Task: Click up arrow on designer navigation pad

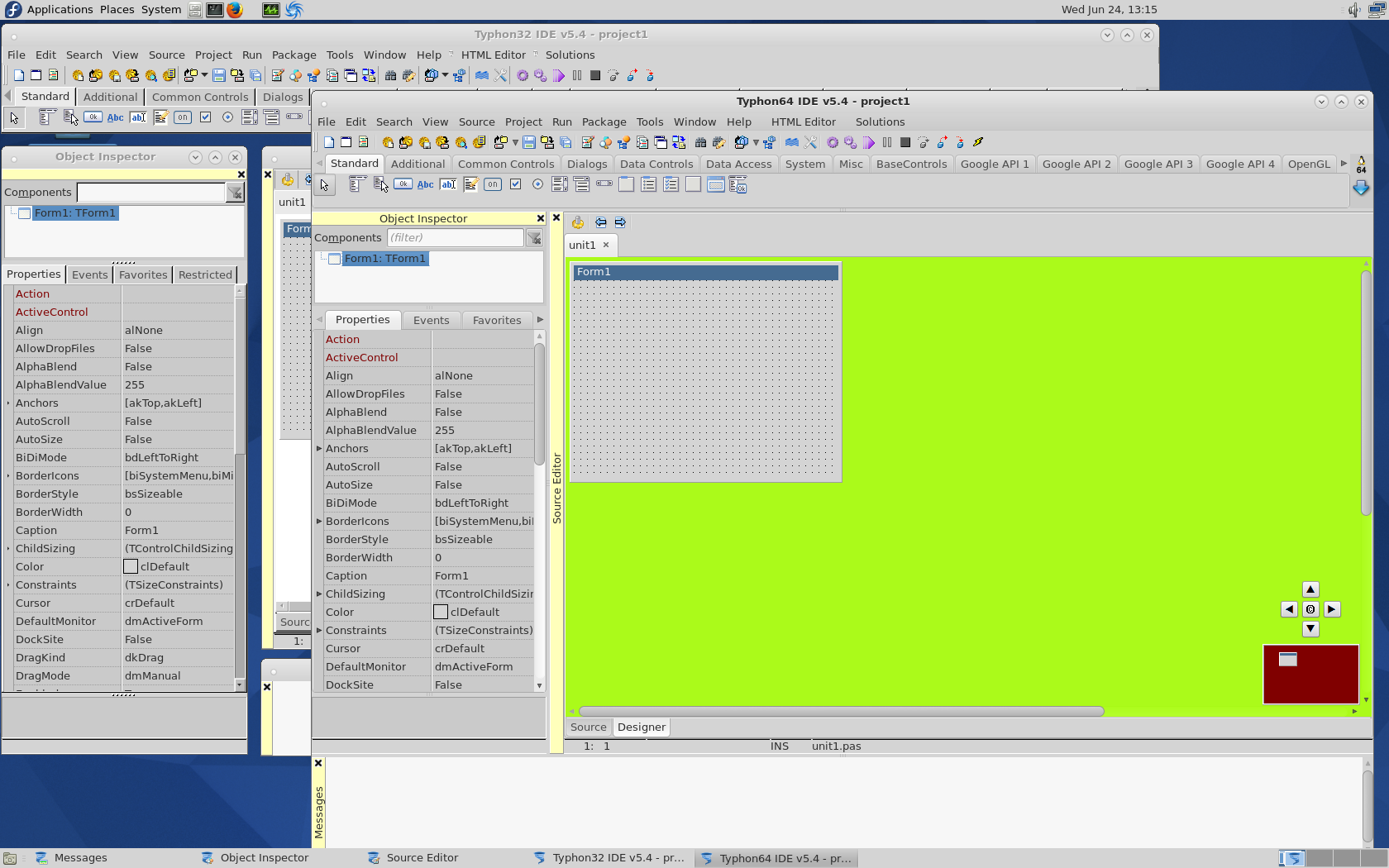Action: click(1310, 589)
